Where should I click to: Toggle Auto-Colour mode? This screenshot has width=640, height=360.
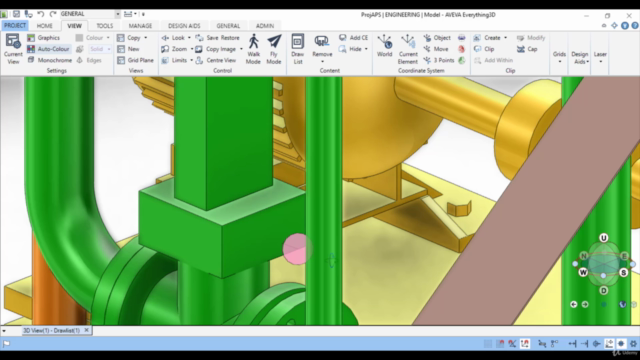tap(48, 49)
